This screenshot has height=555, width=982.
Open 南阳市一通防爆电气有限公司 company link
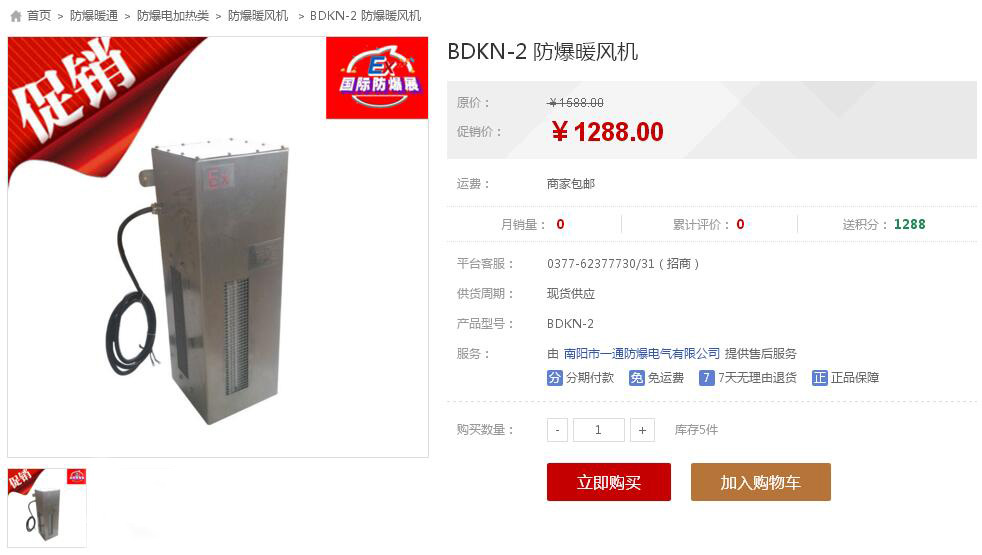[642, 354]
